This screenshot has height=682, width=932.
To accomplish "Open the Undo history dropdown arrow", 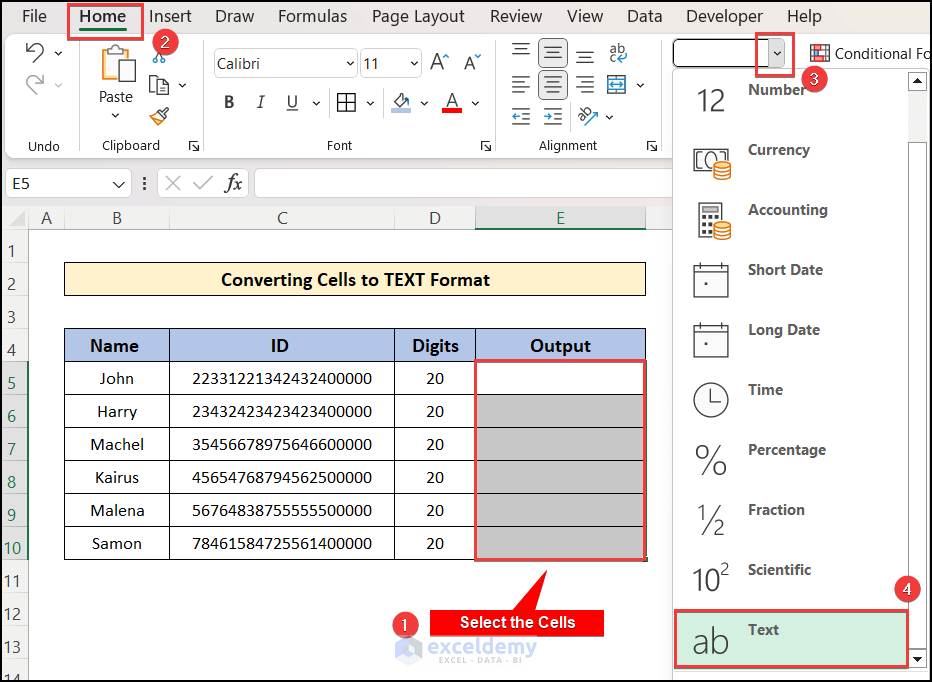I will (x=58, y=54).
